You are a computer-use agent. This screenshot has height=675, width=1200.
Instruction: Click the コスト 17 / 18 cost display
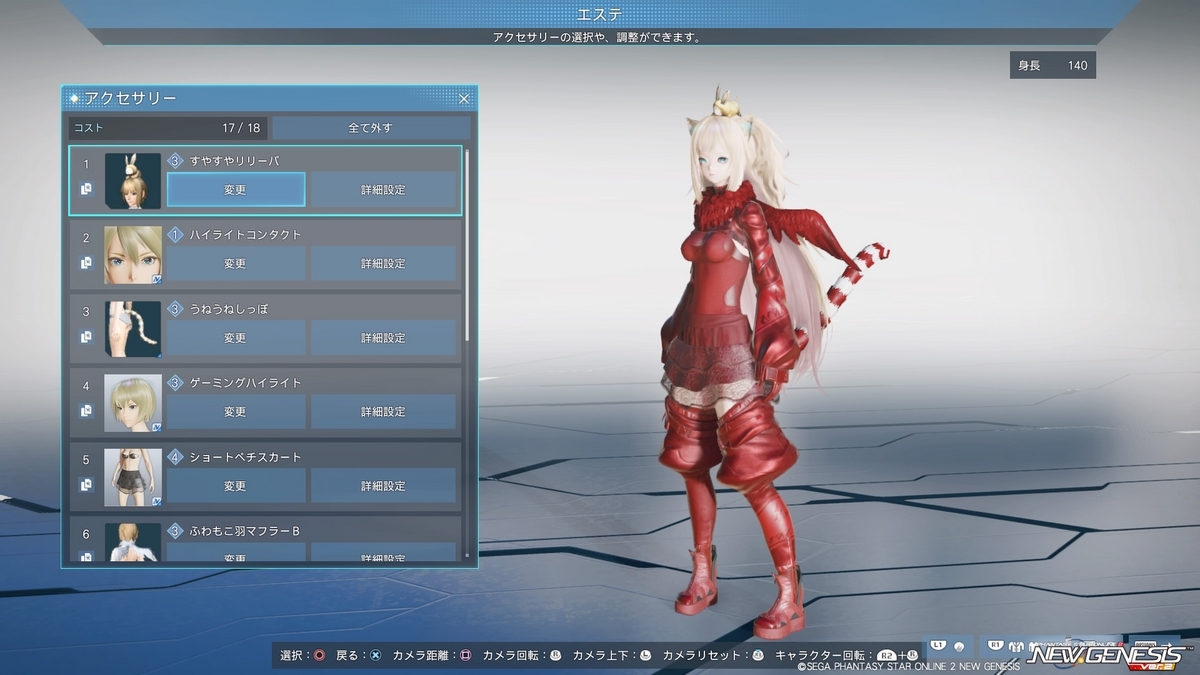coord(167,128)
